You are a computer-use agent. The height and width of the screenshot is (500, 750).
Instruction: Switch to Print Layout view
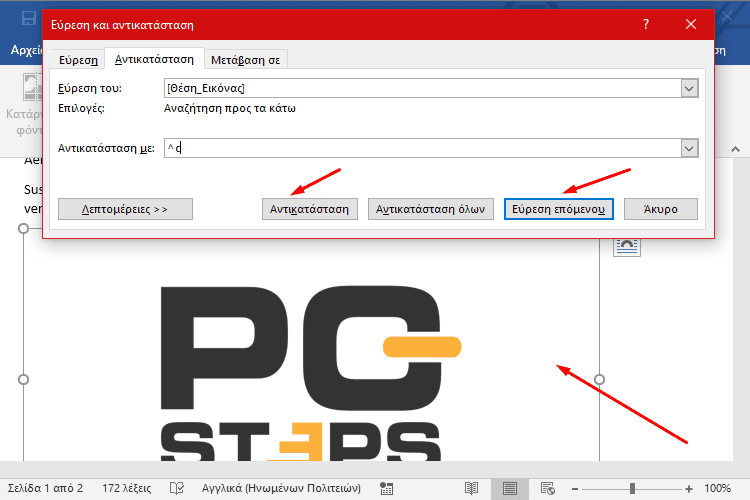[509, 489]
